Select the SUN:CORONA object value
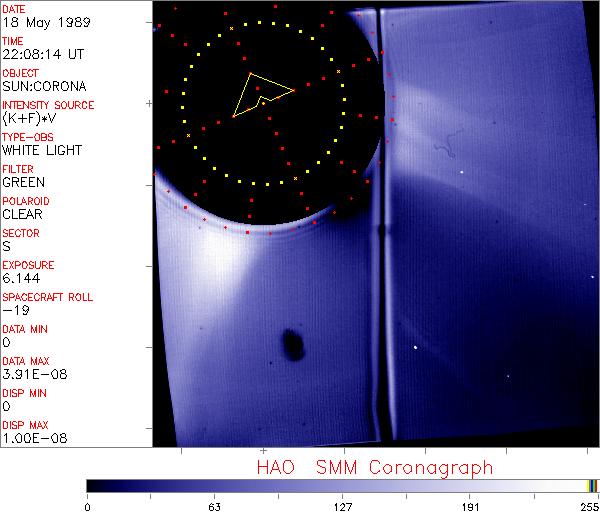The height and width of the screenshot is (512, 600). click(45, 86)
